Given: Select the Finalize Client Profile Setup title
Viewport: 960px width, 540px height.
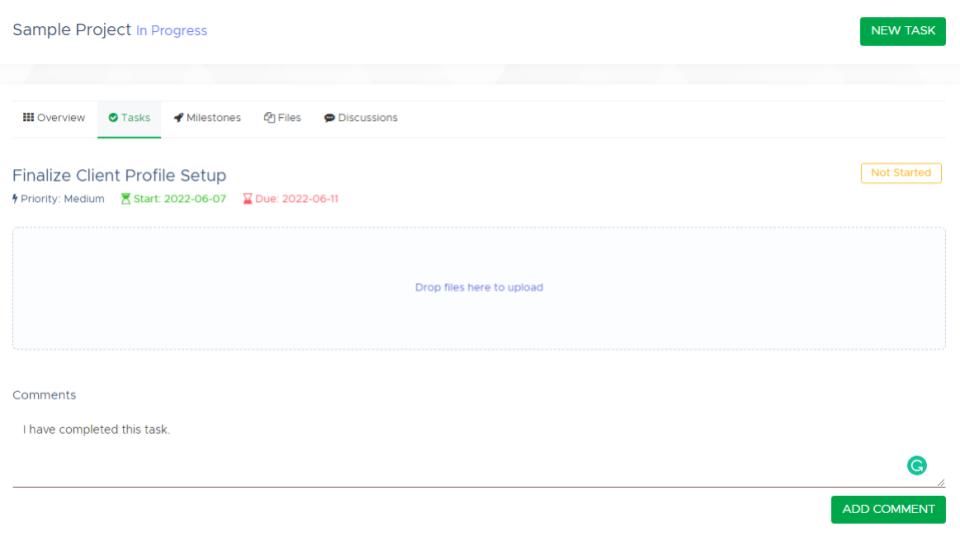Looking at the screenshot, I should (119, 176).
